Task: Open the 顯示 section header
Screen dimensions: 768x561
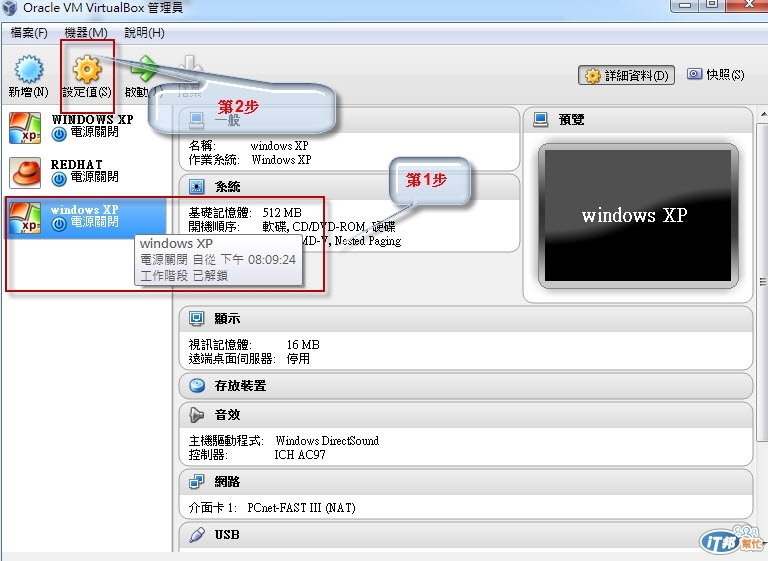Action: 465,319
